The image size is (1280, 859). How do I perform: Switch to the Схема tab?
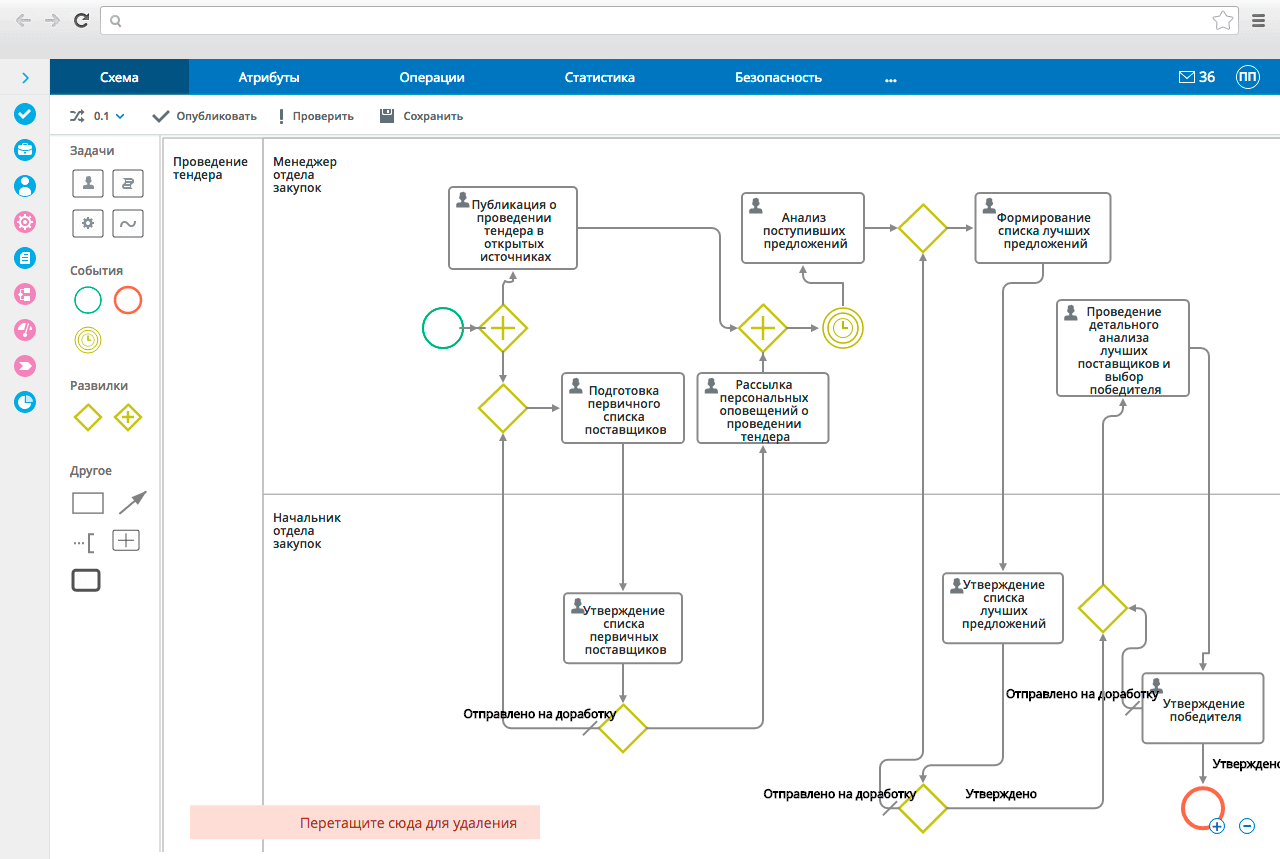tap(119, 77)
